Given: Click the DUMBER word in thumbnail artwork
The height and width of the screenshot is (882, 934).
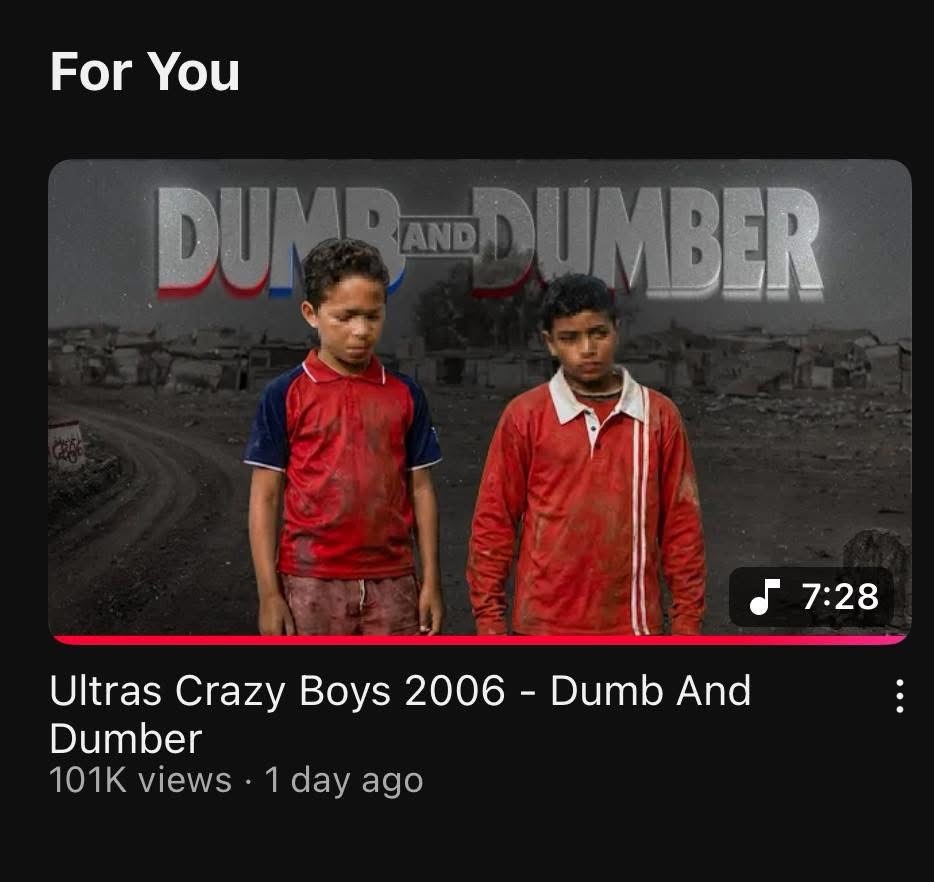Looking at the screenshot, I should click(x=649, y=242).
